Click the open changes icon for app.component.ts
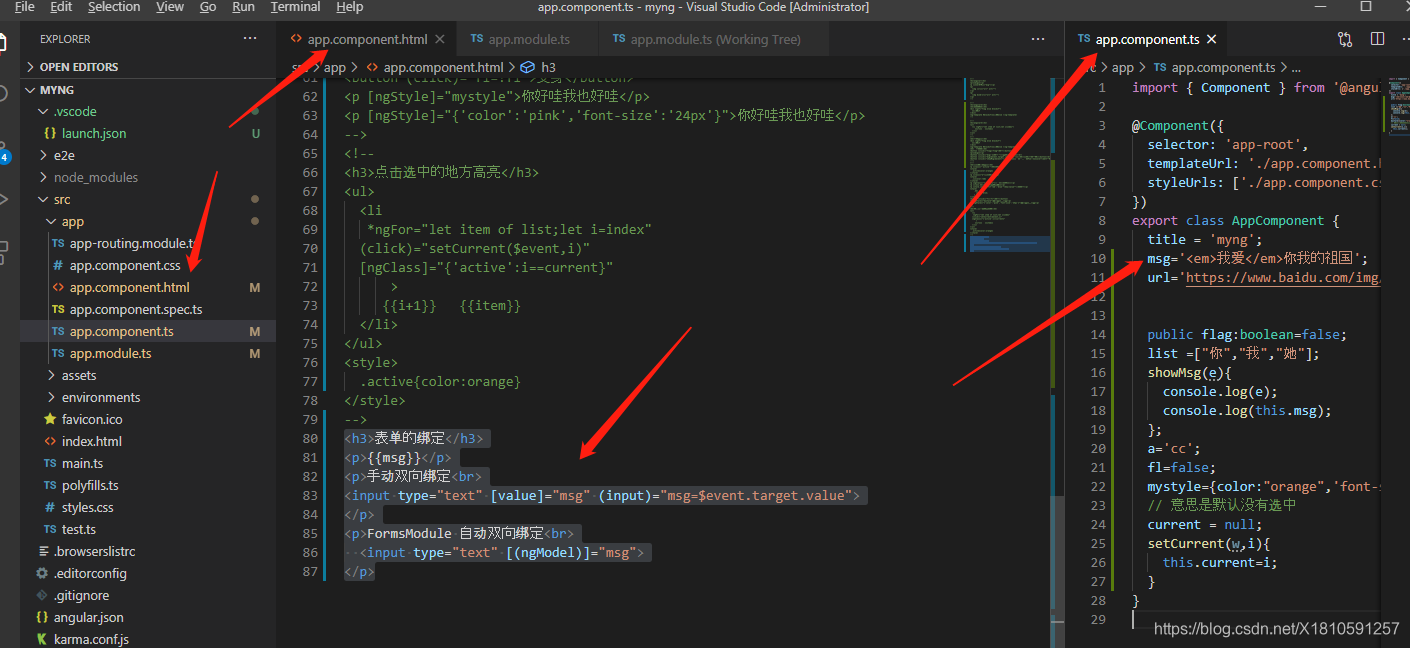The height and width of the screenshot is (648, 1410). click(1345, 39)
